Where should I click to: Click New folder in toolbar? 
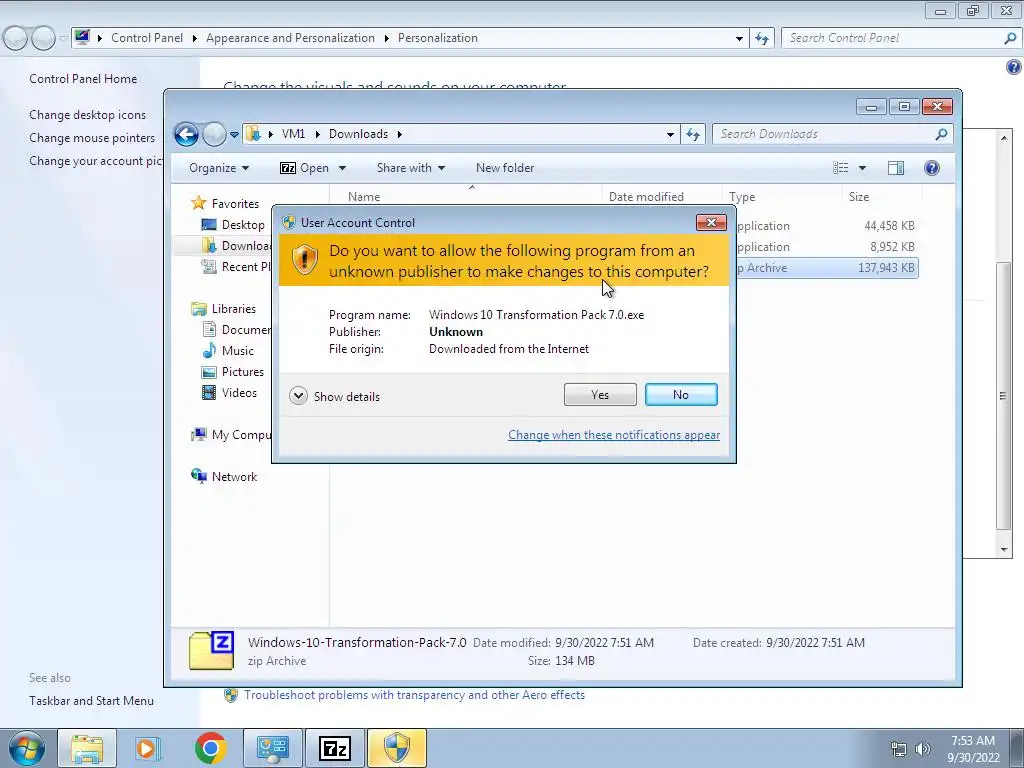tap(505, 168)
